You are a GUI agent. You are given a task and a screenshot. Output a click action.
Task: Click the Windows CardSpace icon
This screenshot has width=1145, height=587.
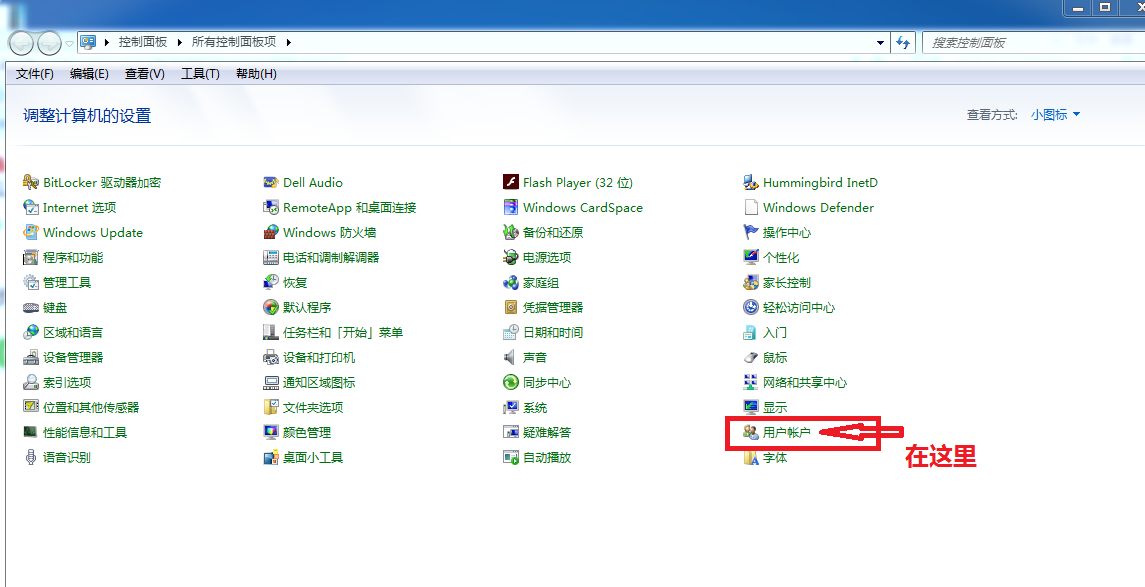pos(511,207)
